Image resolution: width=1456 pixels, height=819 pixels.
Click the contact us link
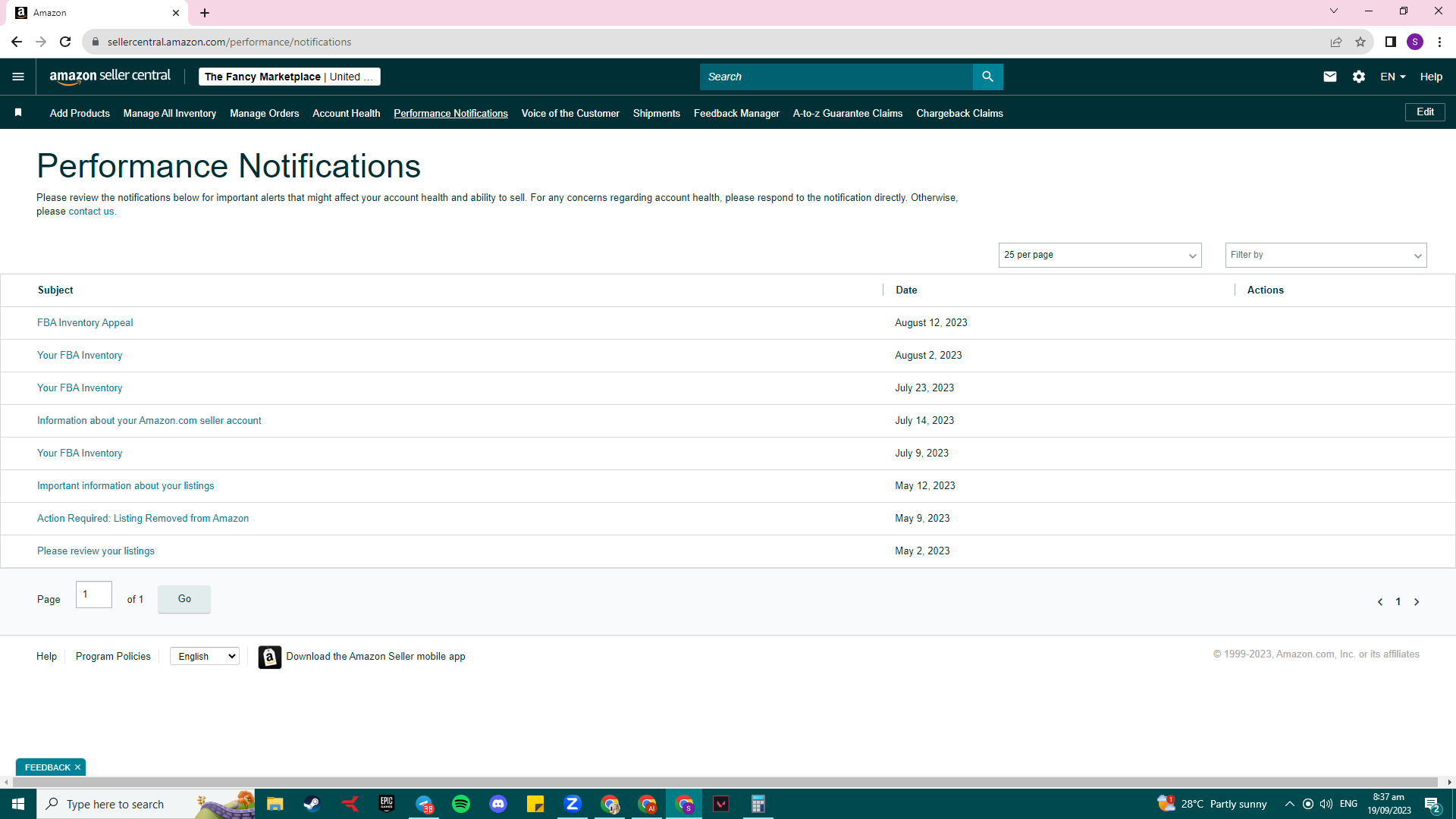point(91,212)
